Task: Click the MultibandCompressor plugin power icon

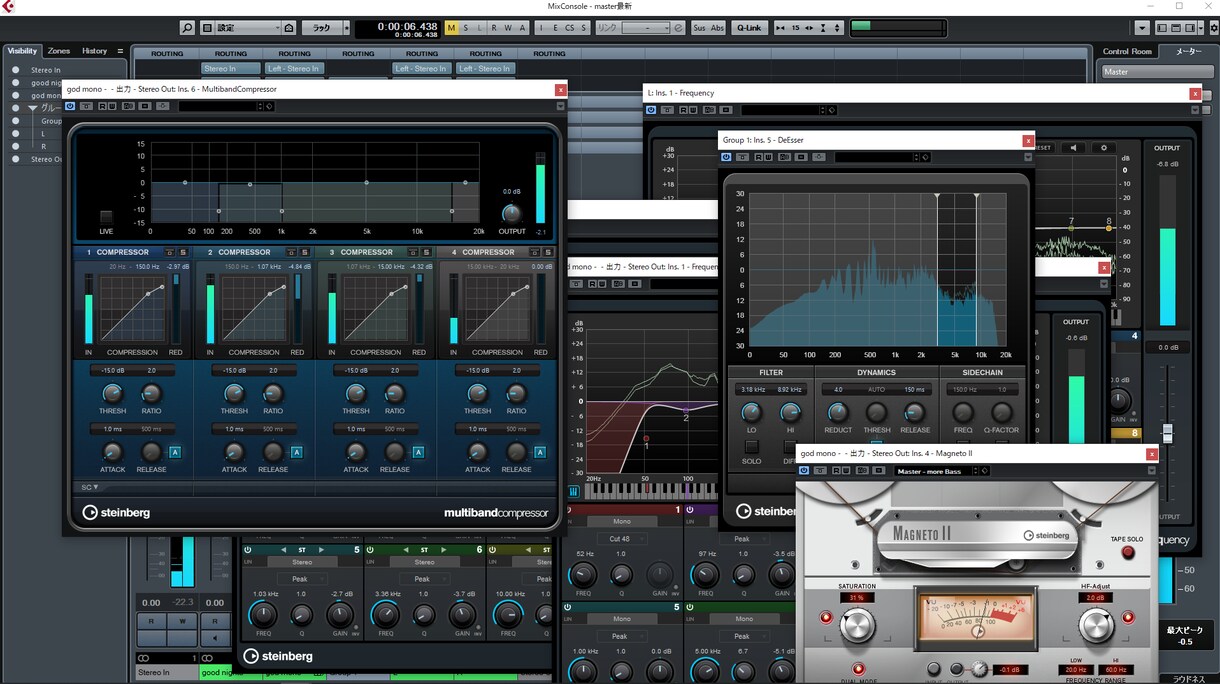Action: pos(70,106)
